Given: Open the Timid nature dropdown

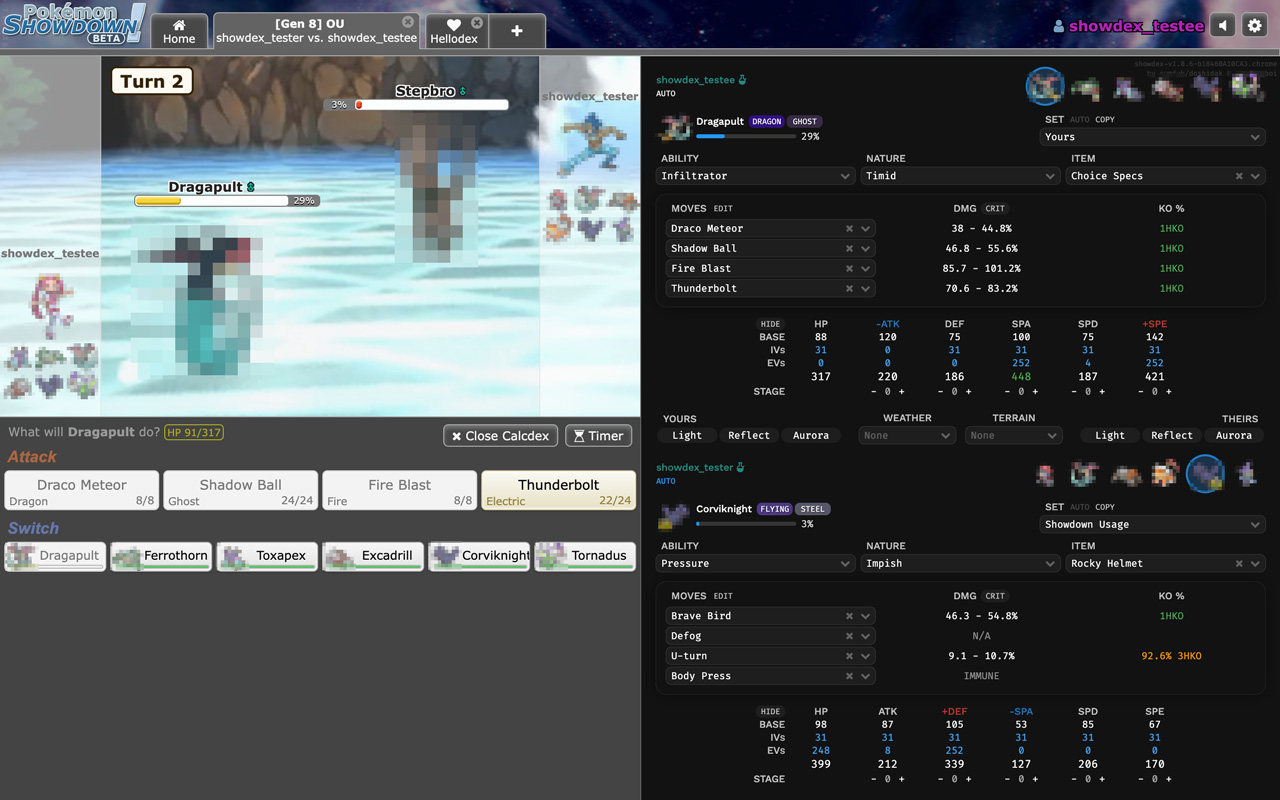Looking at the screenshot, I should 960,175.
